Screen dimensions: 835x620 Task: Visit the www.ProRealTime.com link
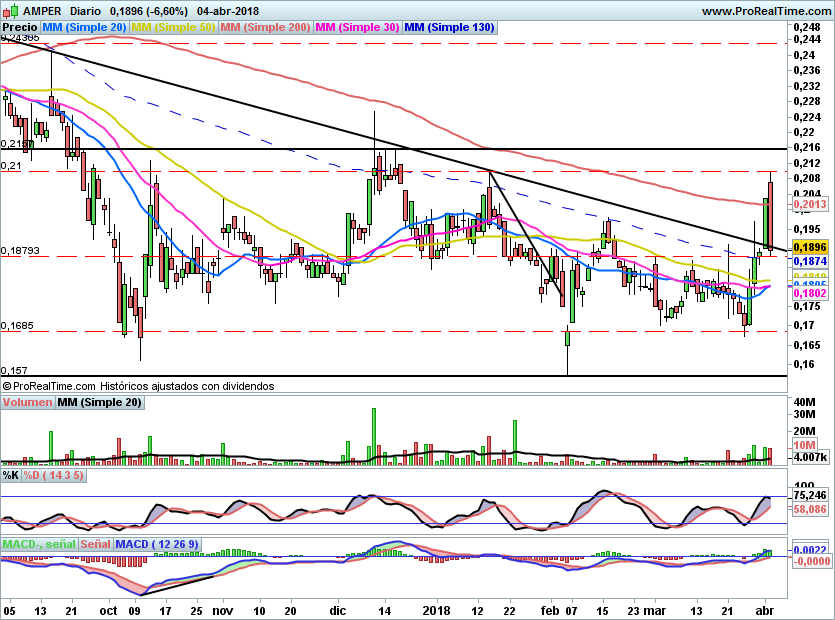point(766,11)
